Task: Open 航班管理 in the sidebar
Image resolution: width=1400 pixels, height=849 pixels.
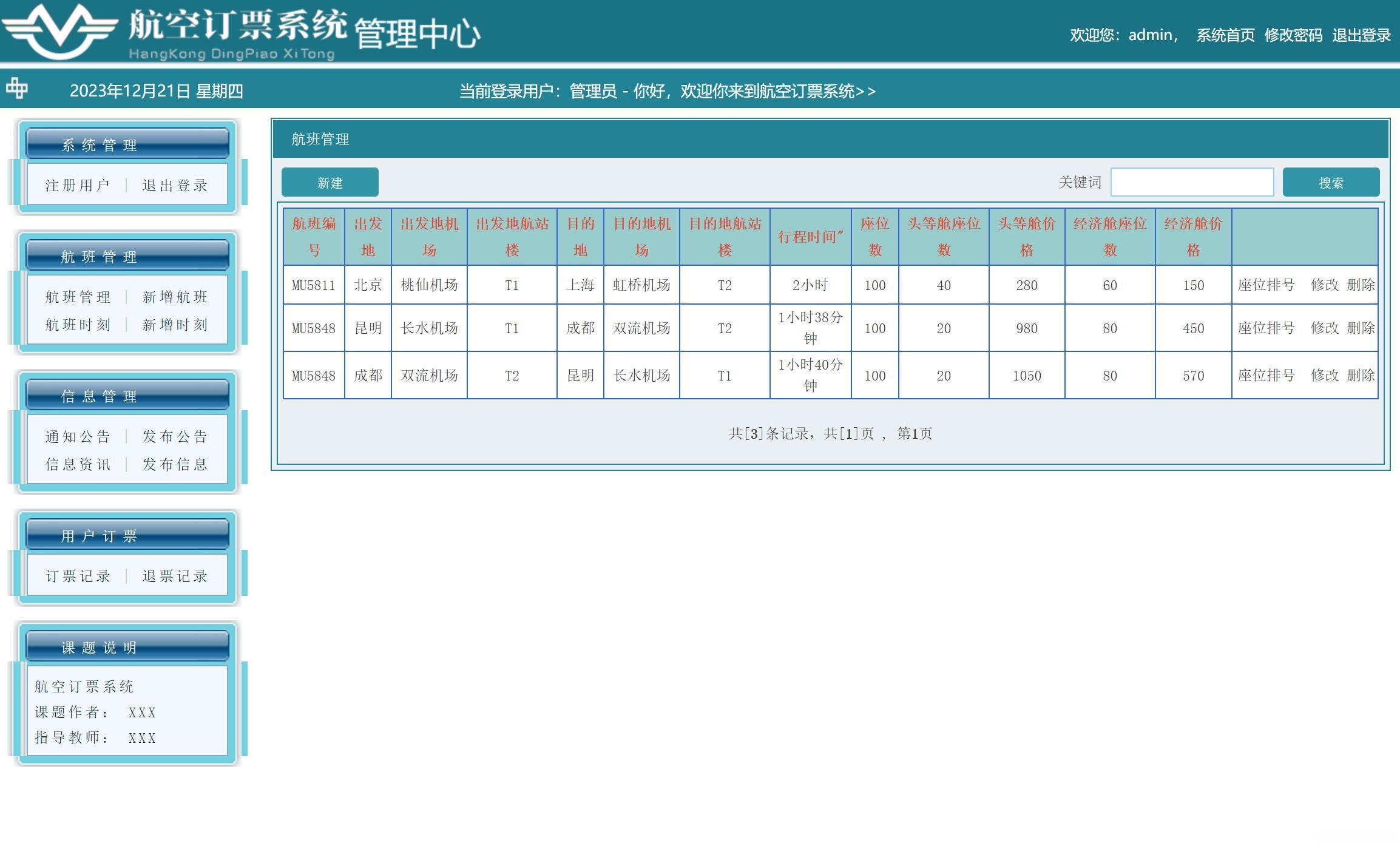Action: [78, 297]
